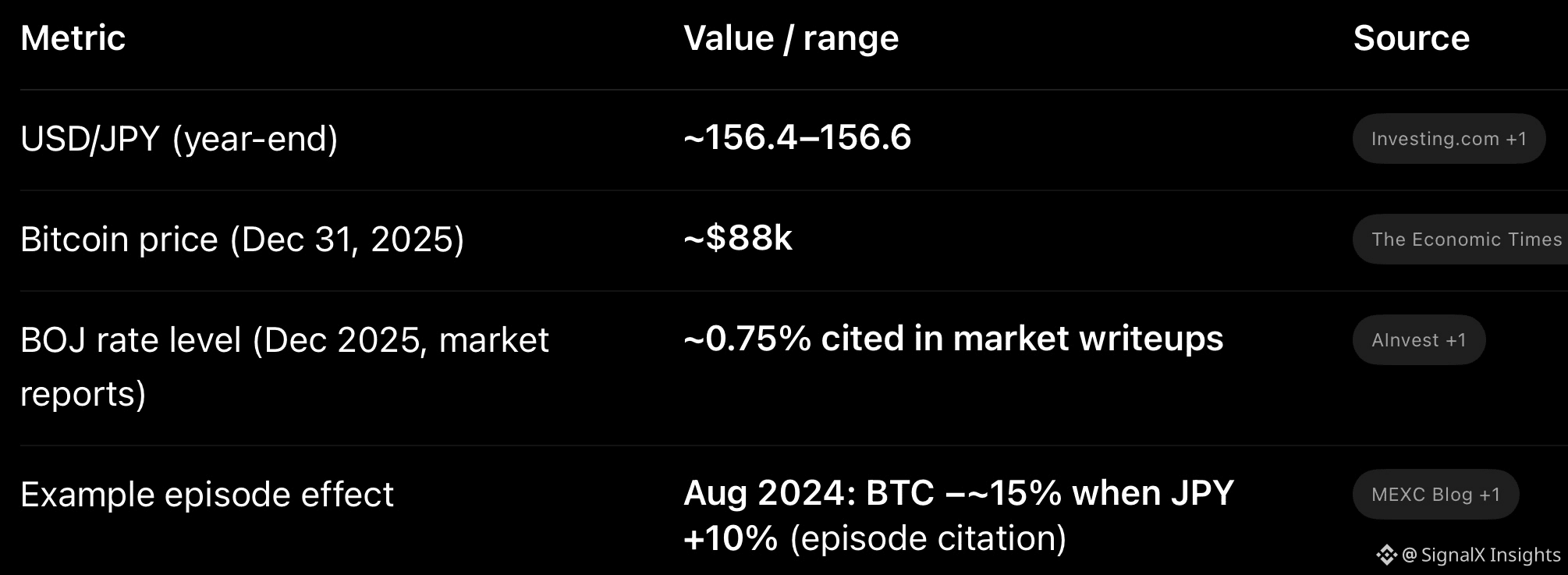Click the AInvest +1 source chip

1418,340
